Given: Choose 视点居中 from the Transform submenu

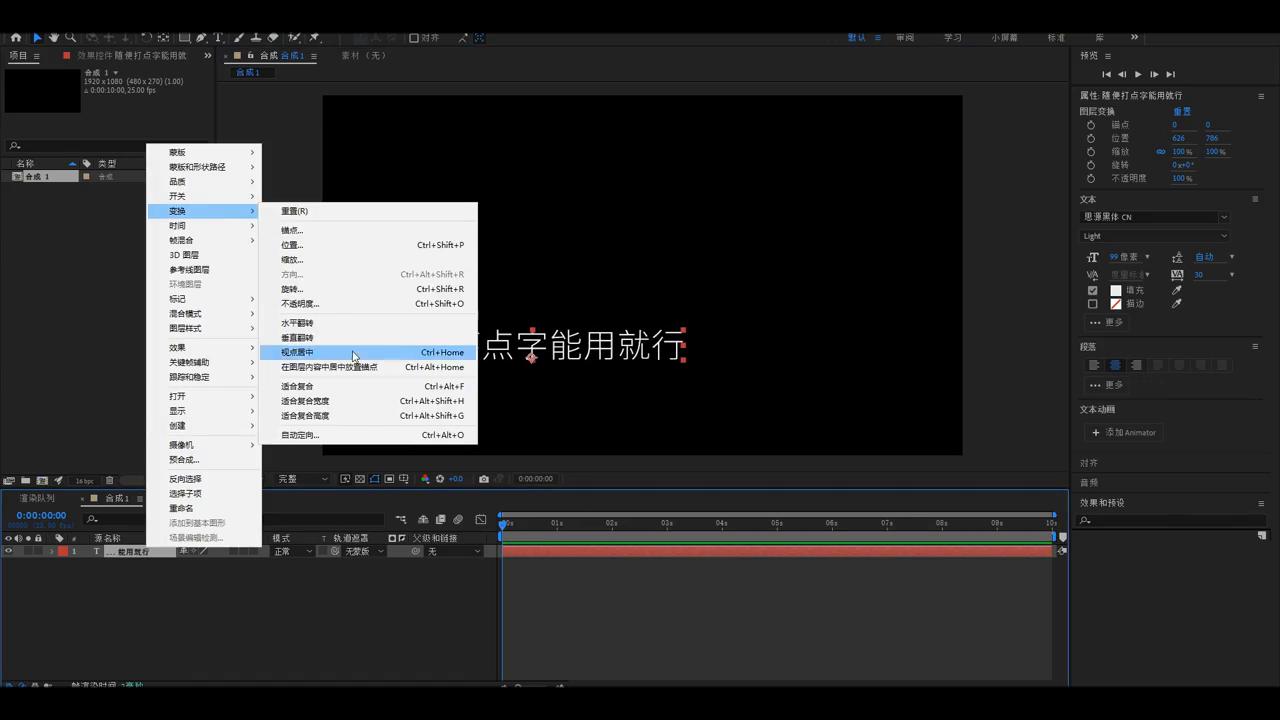Looking at the screenshot, I should pos(297,352).
